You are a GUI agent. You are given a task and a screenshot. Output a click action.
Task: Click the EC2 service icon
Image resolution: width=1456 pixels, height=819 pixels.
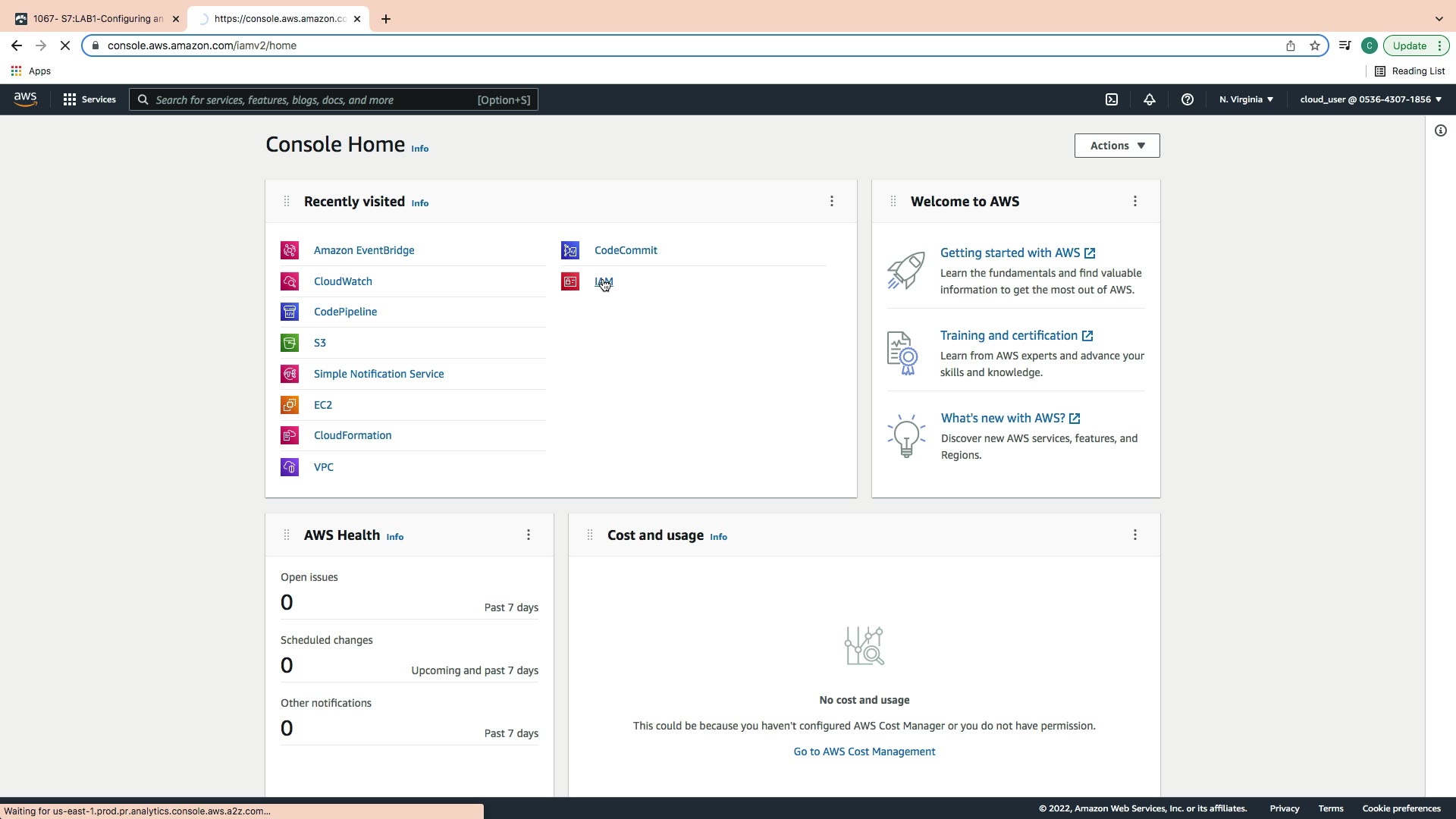pyautogui.click(x=290, y=405)
